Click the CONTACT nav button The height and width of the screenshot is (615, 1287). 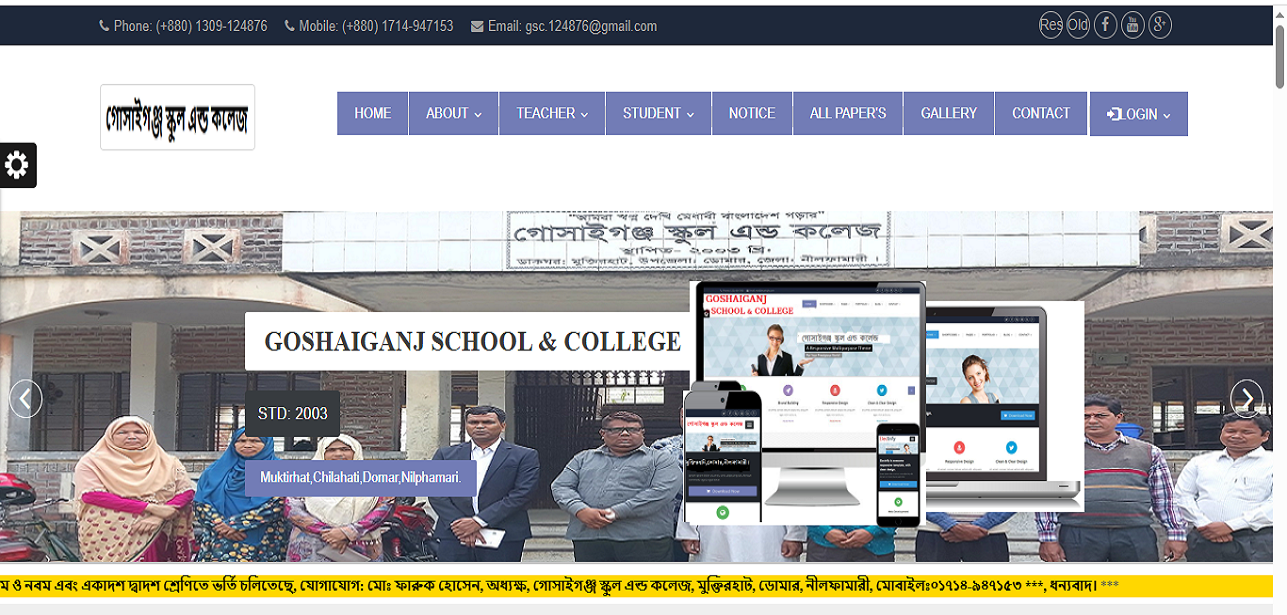coord(1041,114)
